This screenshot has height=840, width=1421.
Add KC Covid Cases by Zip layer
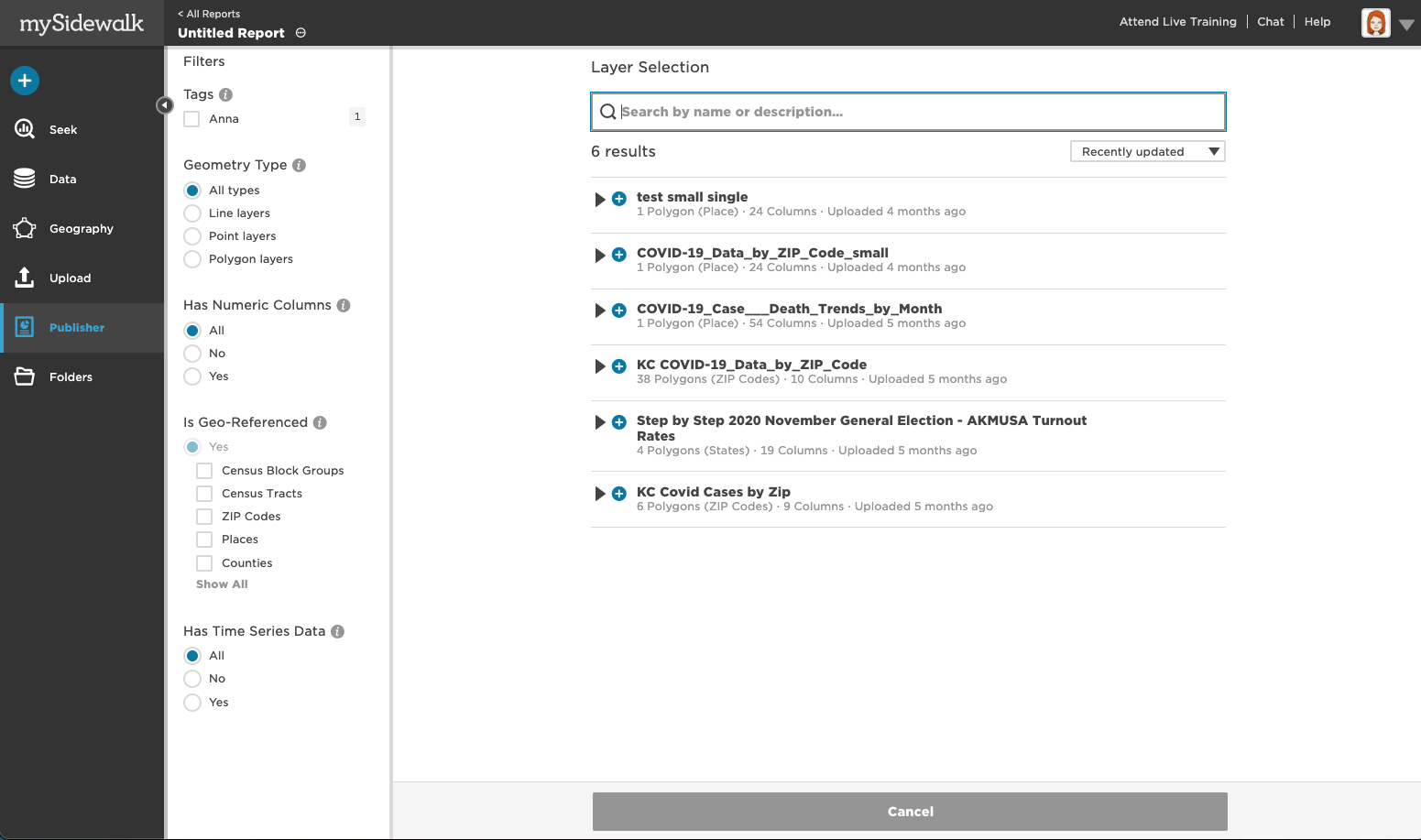pos(619,494)
